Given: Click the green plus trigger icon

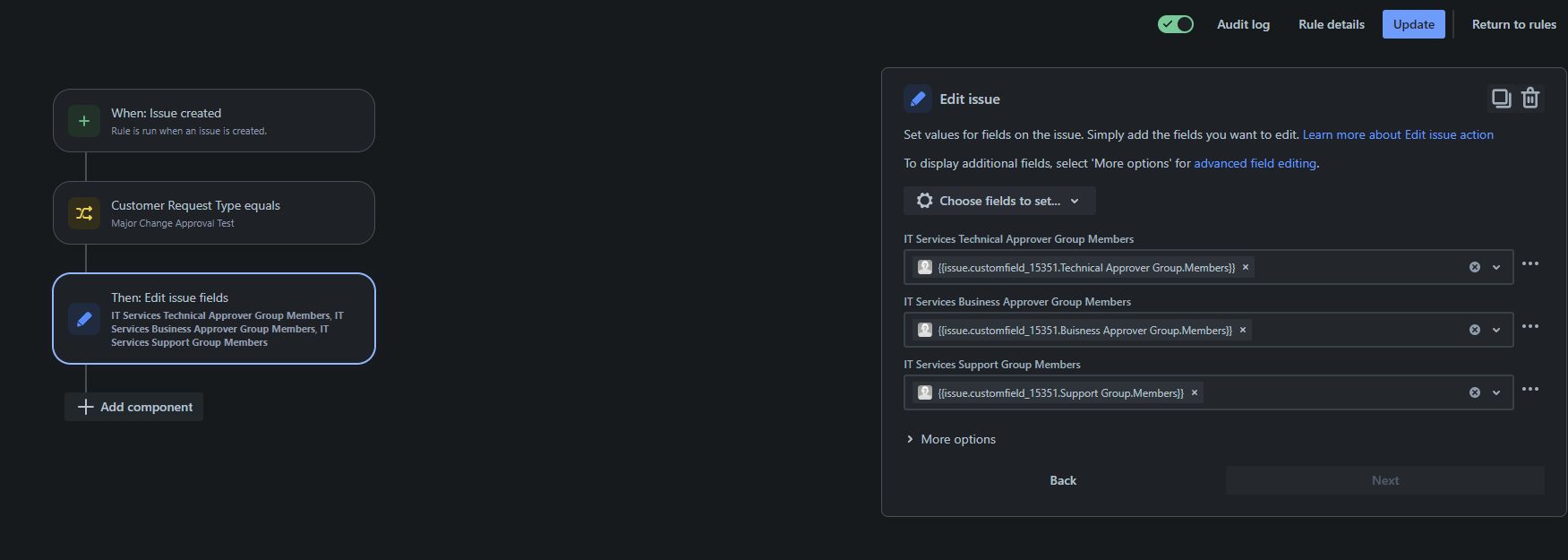Looking at the screenshot, I should click(84, 121).
